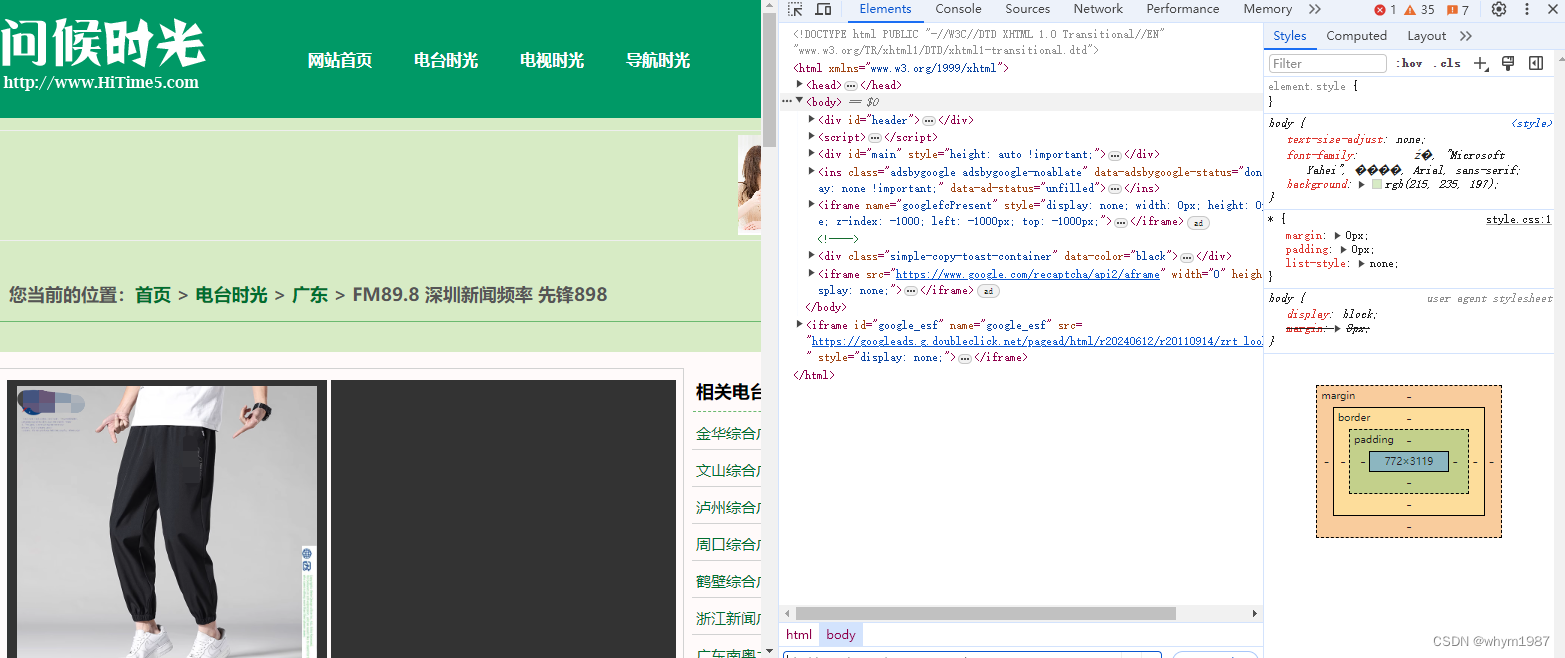Toggle the device toolbar icon
Image resolution: width=1565 pixels, height=658 pixels.
[823, 9]
